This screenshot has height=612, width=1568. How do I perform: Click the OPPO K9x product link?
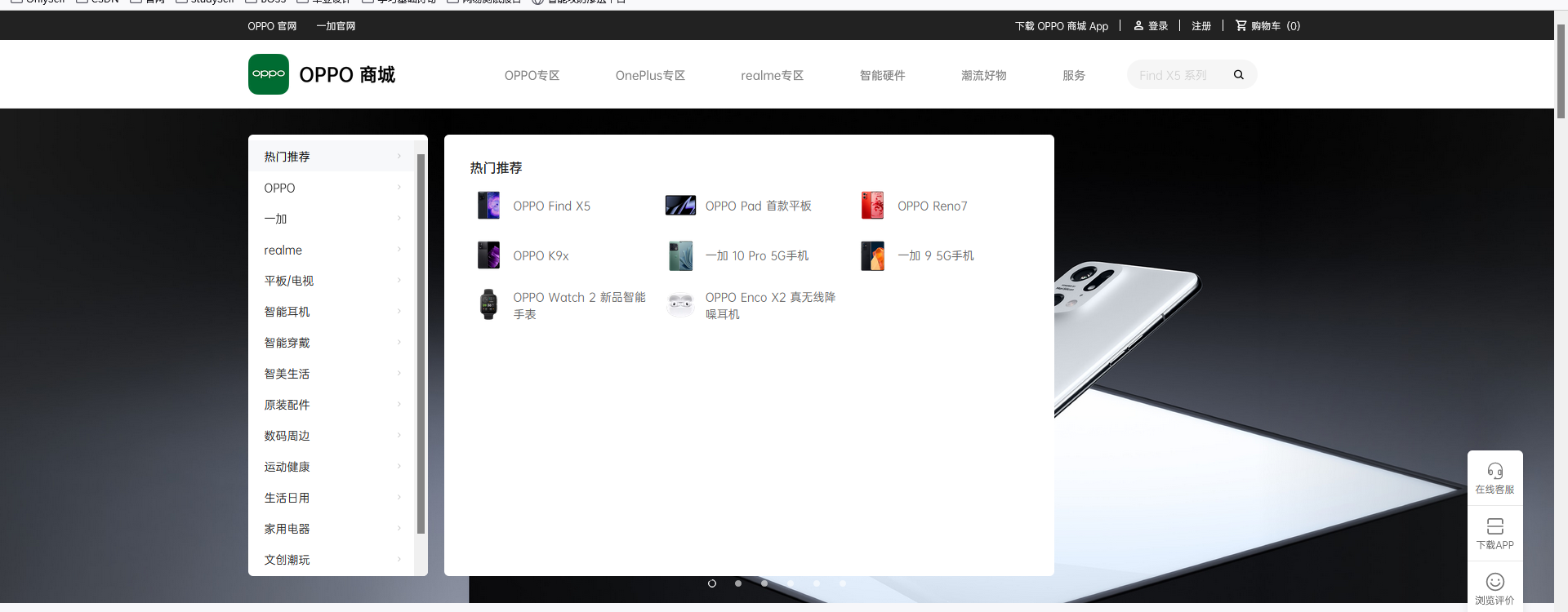tap(541, 256)
